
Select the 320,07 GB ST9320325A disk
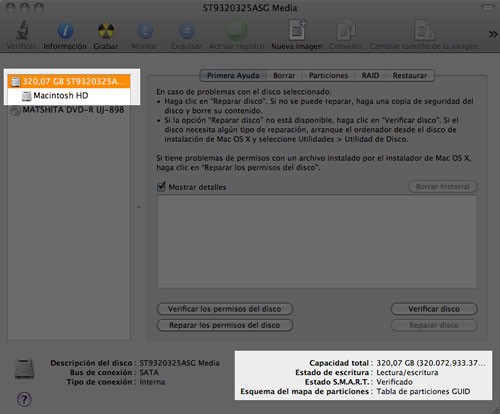click(x=69, y=81)
